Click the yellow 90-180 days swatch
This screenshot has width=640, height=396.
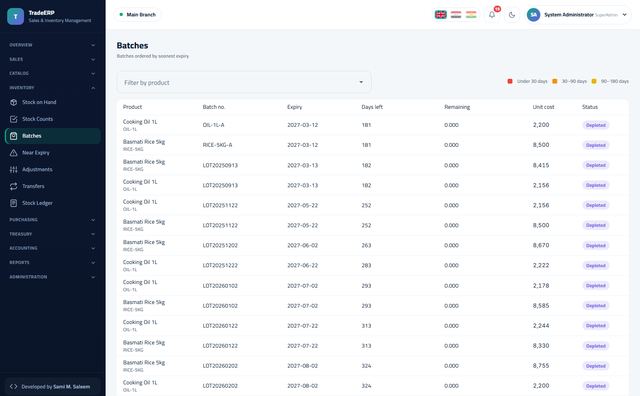coord(594,81)
